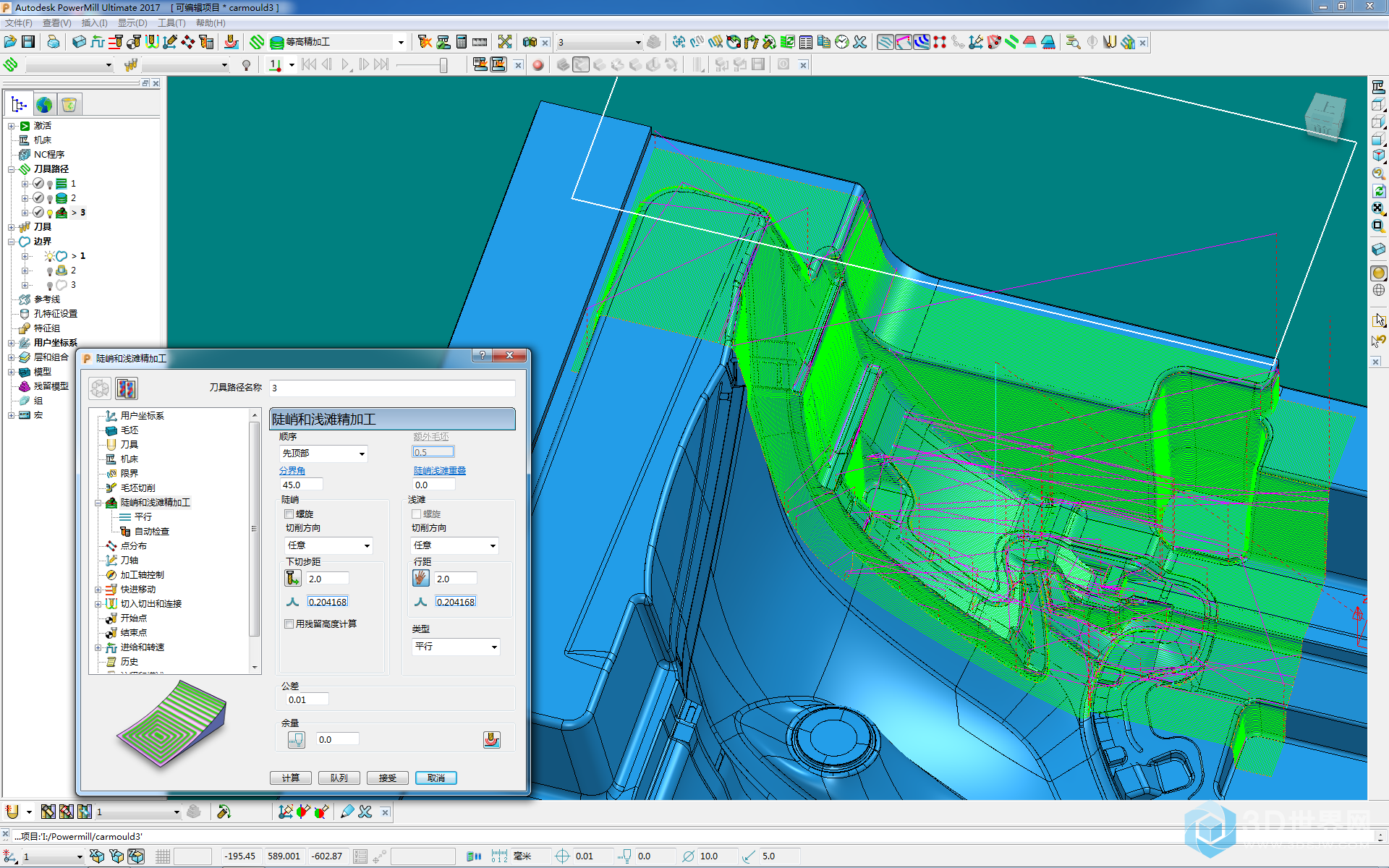
Task: Open tool axis icon in main toolbar
Action: (x=170, y=42)
